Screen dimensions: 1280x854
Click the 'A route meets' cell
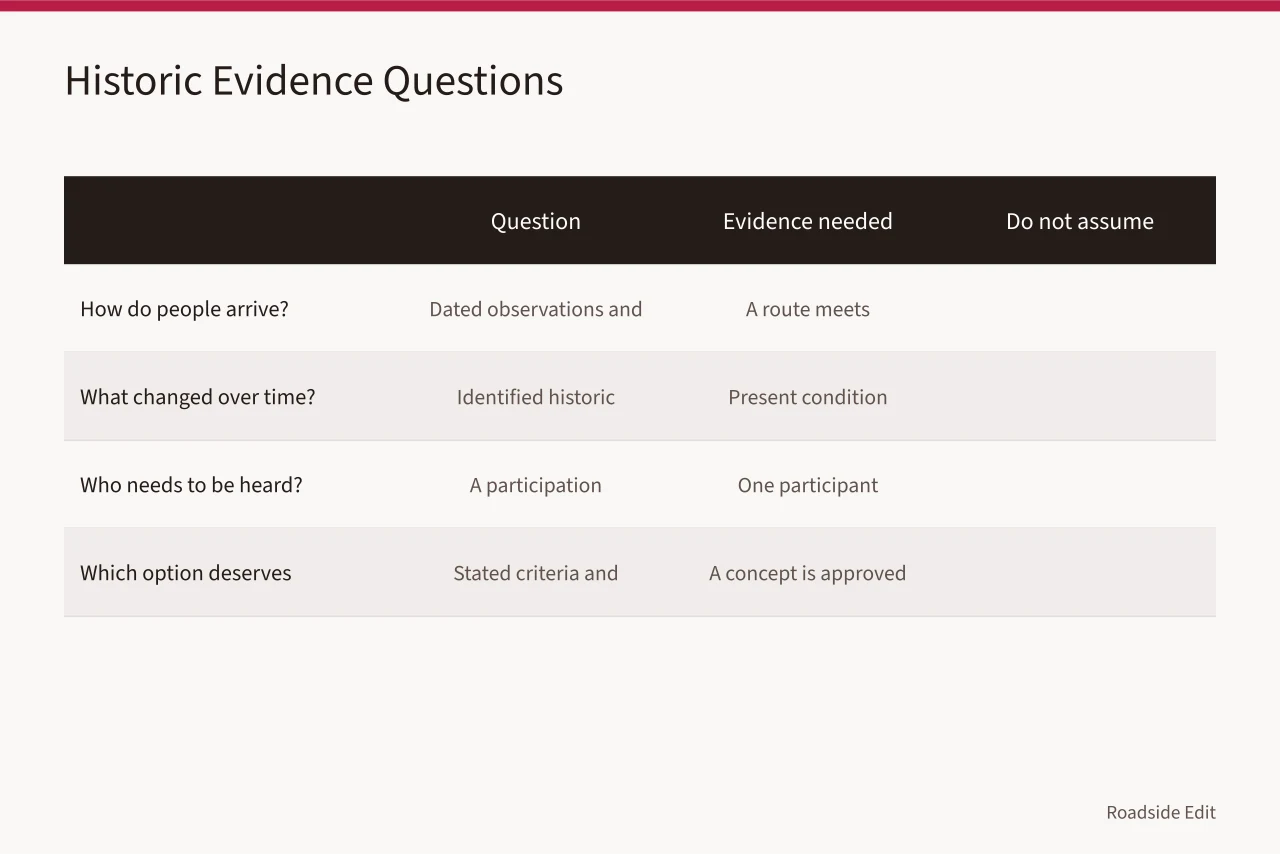point(808,309)
